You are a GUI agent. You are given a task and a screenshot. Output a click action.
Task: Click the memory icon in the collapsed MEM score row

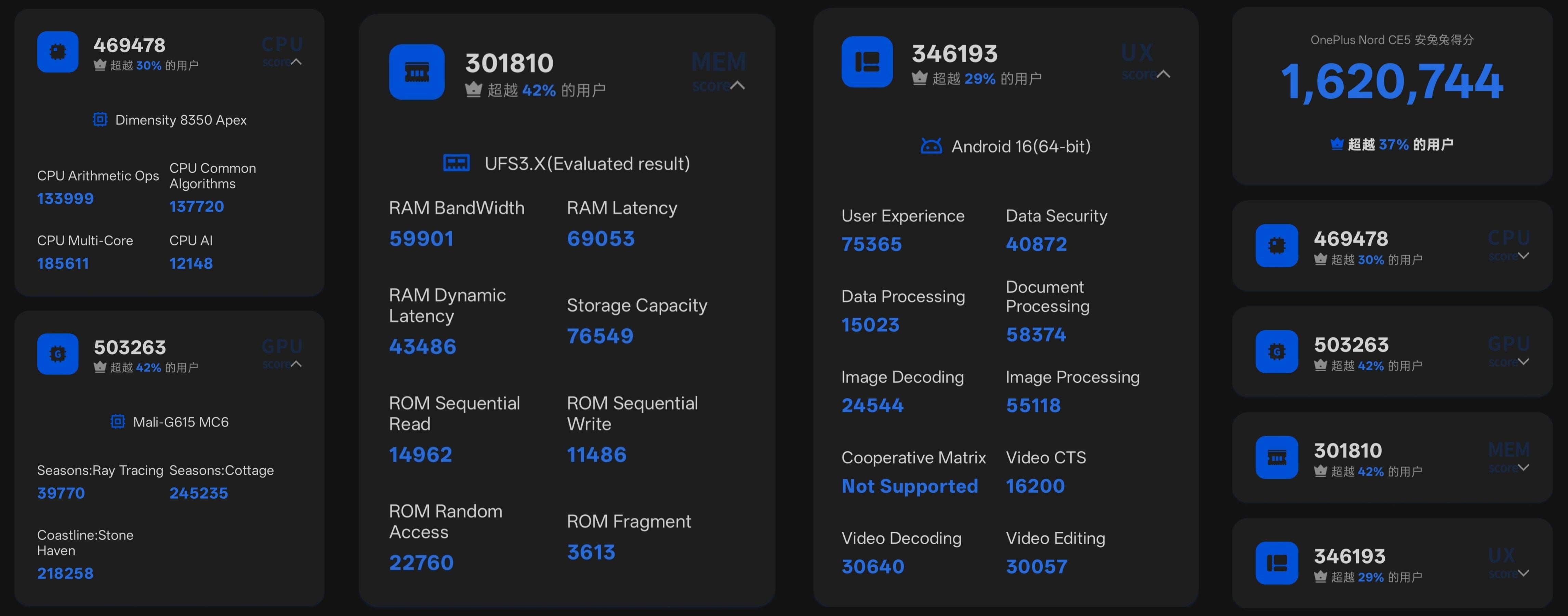(x=1277, y=458)
